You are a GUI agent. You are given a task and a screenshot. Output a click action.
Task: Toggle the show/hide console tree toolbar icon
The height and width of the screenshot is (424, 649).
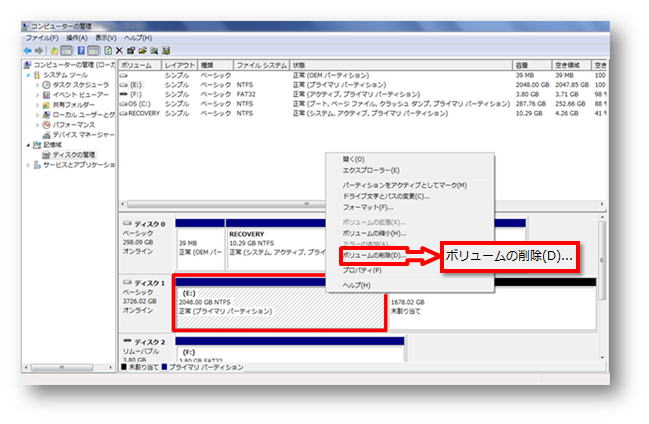[x=66, y=51]
